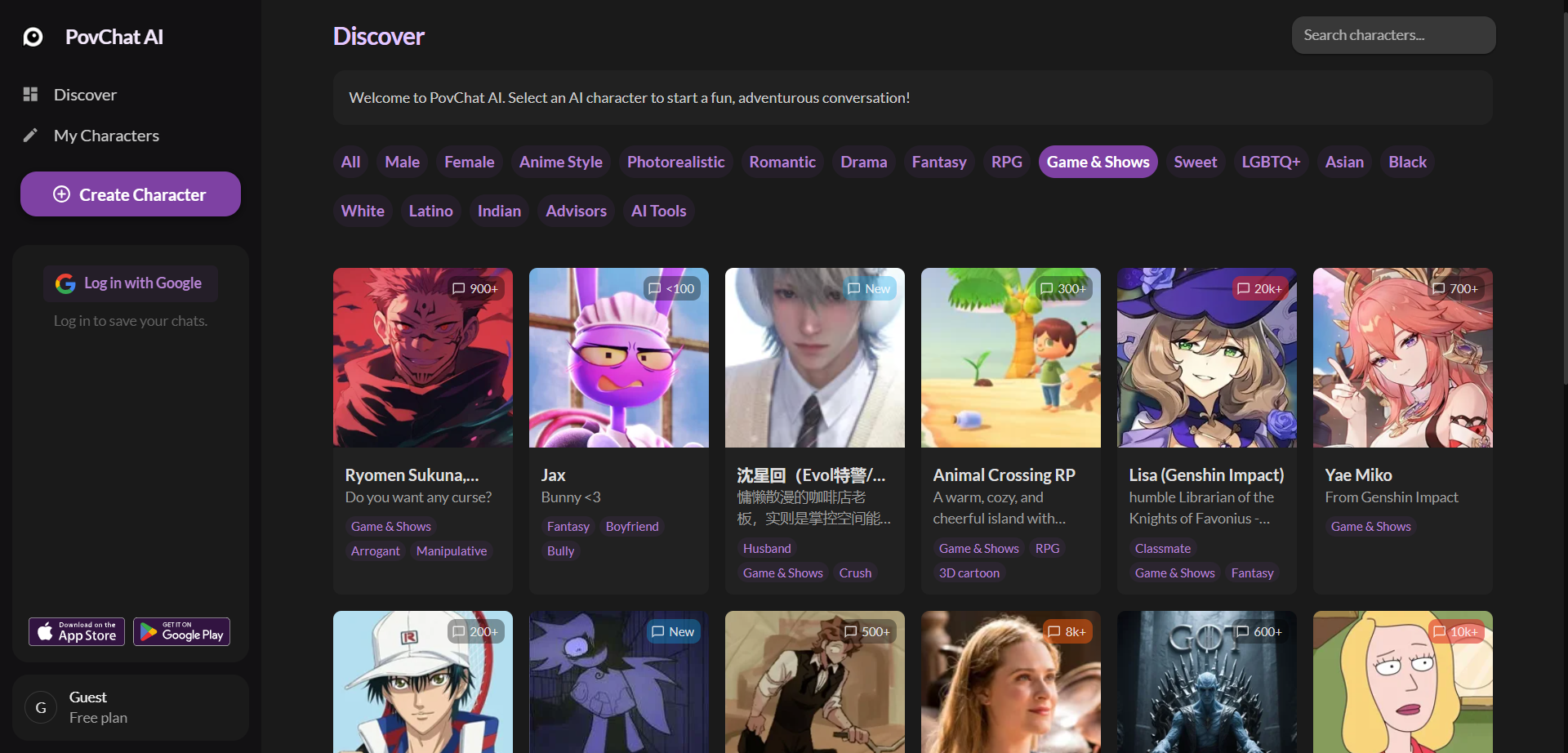Image resolution: width=1568 pixels, height=753 pixels.
Task: Choose the Romantic category
Action: click(782, 162)
